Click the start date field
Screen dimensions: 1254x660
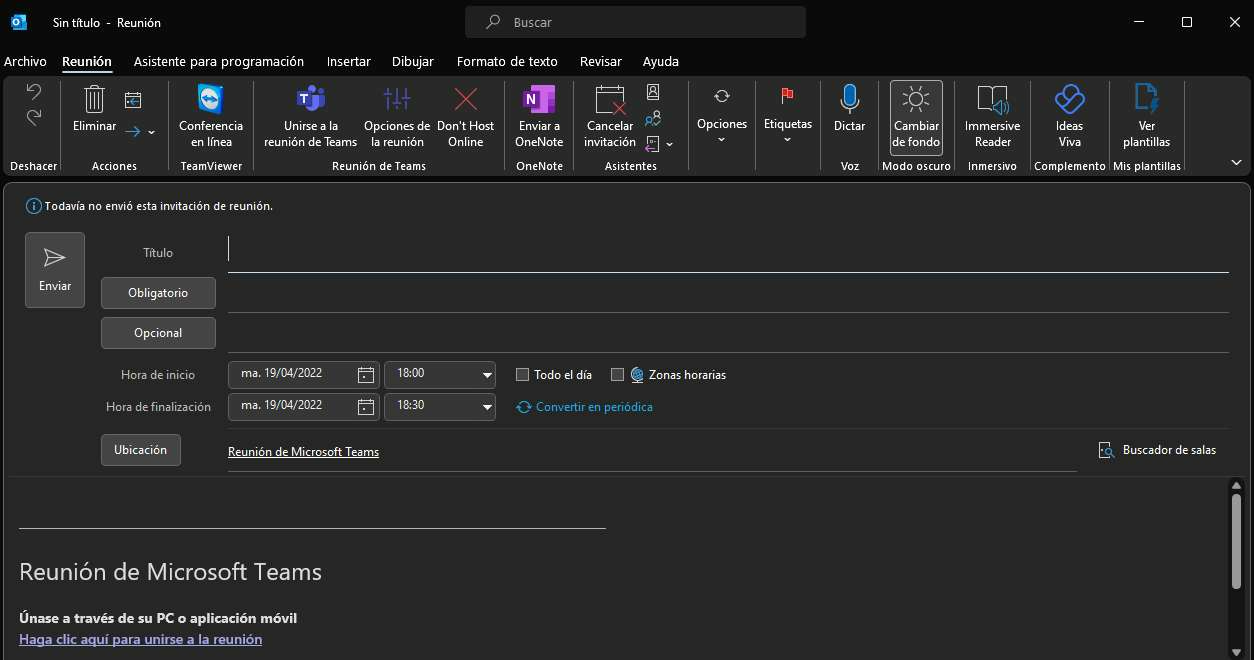click(x=304, y=375)
